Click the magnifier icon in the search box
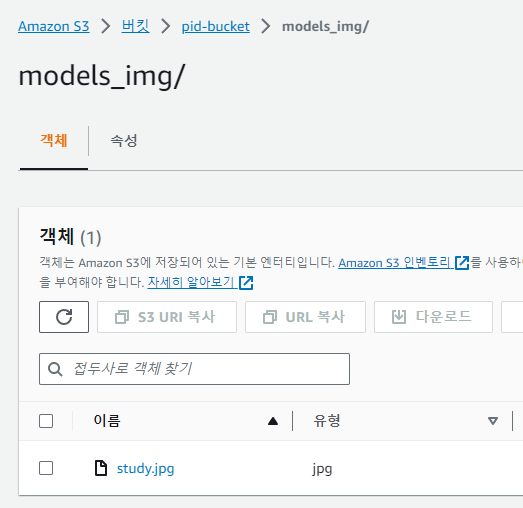523x508 pixels. pos(55,369)
